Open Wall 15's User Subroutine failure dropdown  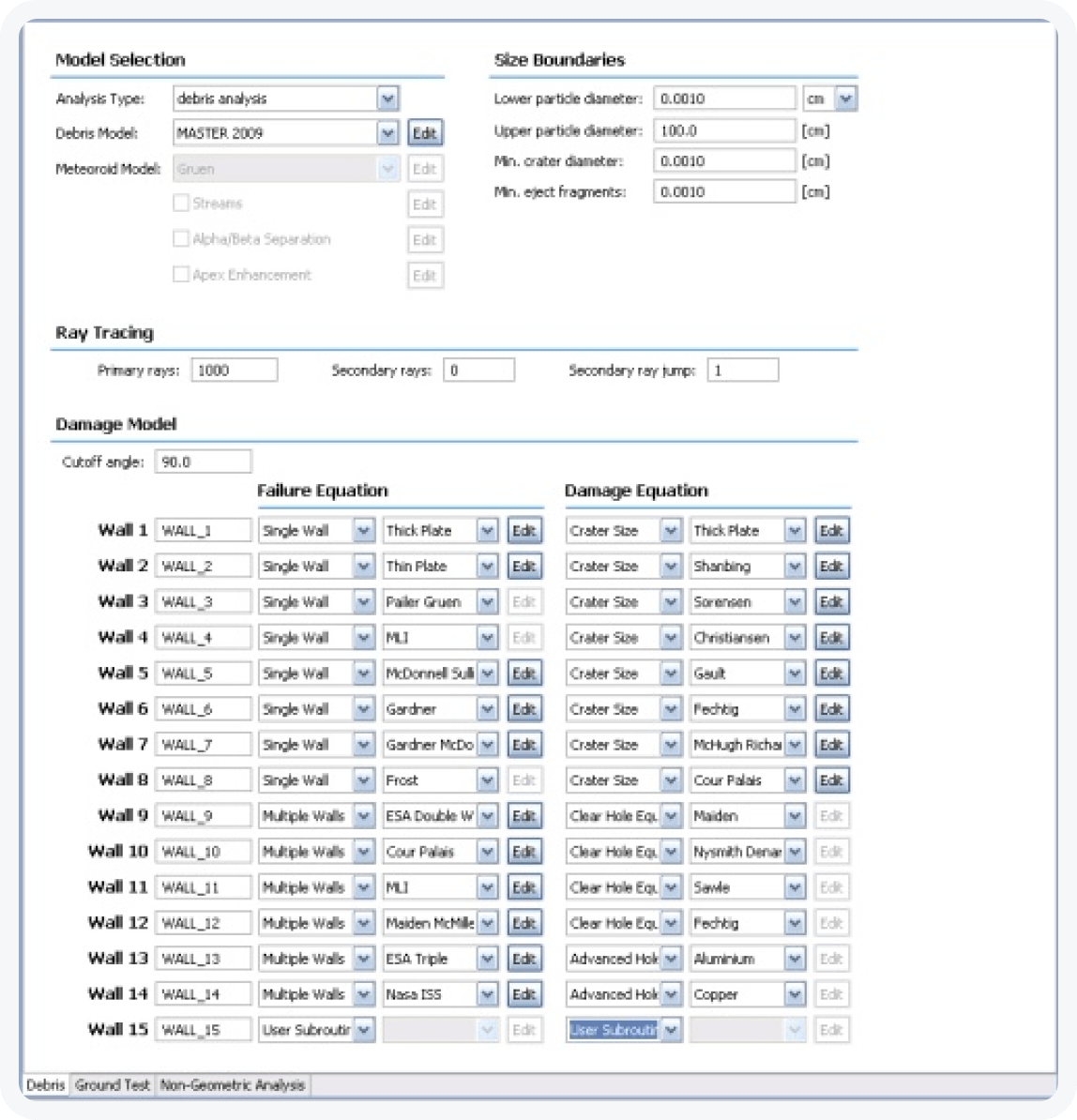click(x=365, y=1029)
